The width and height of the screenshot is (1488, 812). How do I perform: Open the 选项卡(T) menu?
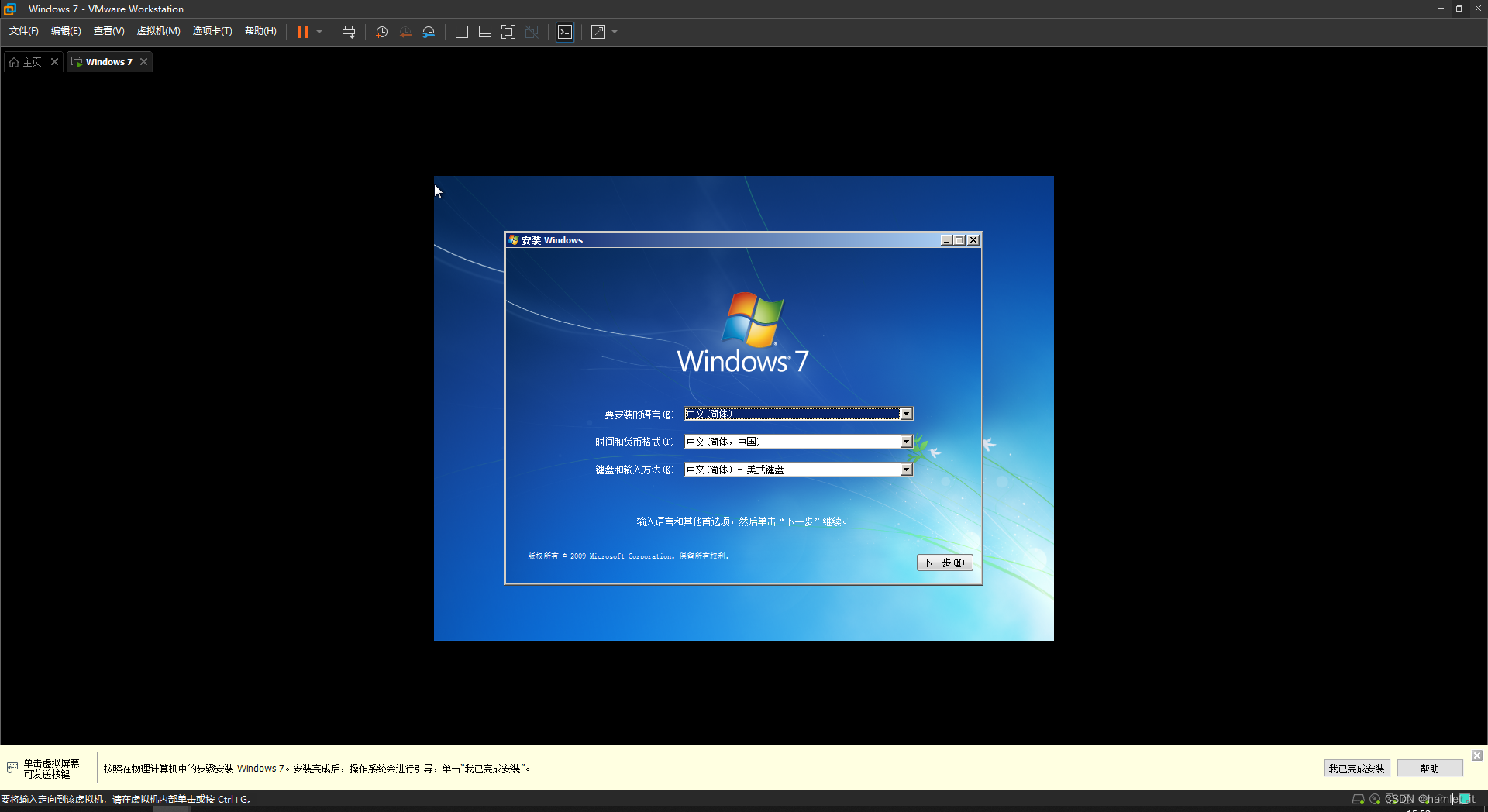[212, 31]
